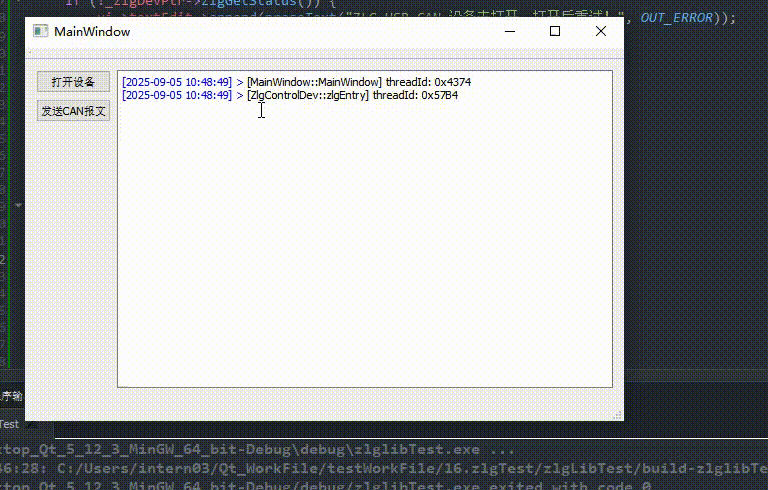Minimize the MainWindow window

(x=510, y=31)
